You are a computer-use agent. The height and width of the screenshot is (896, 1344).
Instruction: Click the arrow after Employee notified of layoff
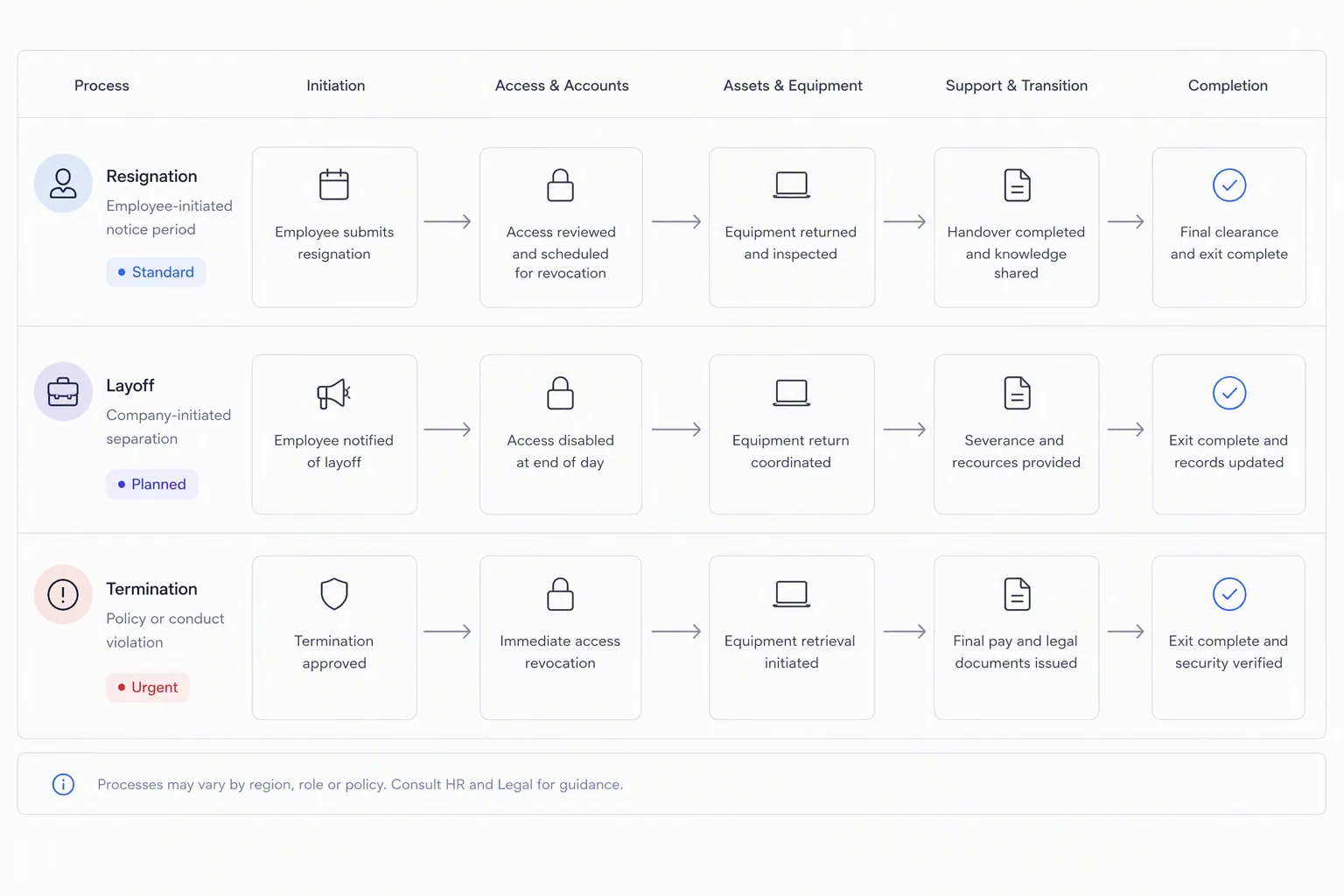coord(447,430)
